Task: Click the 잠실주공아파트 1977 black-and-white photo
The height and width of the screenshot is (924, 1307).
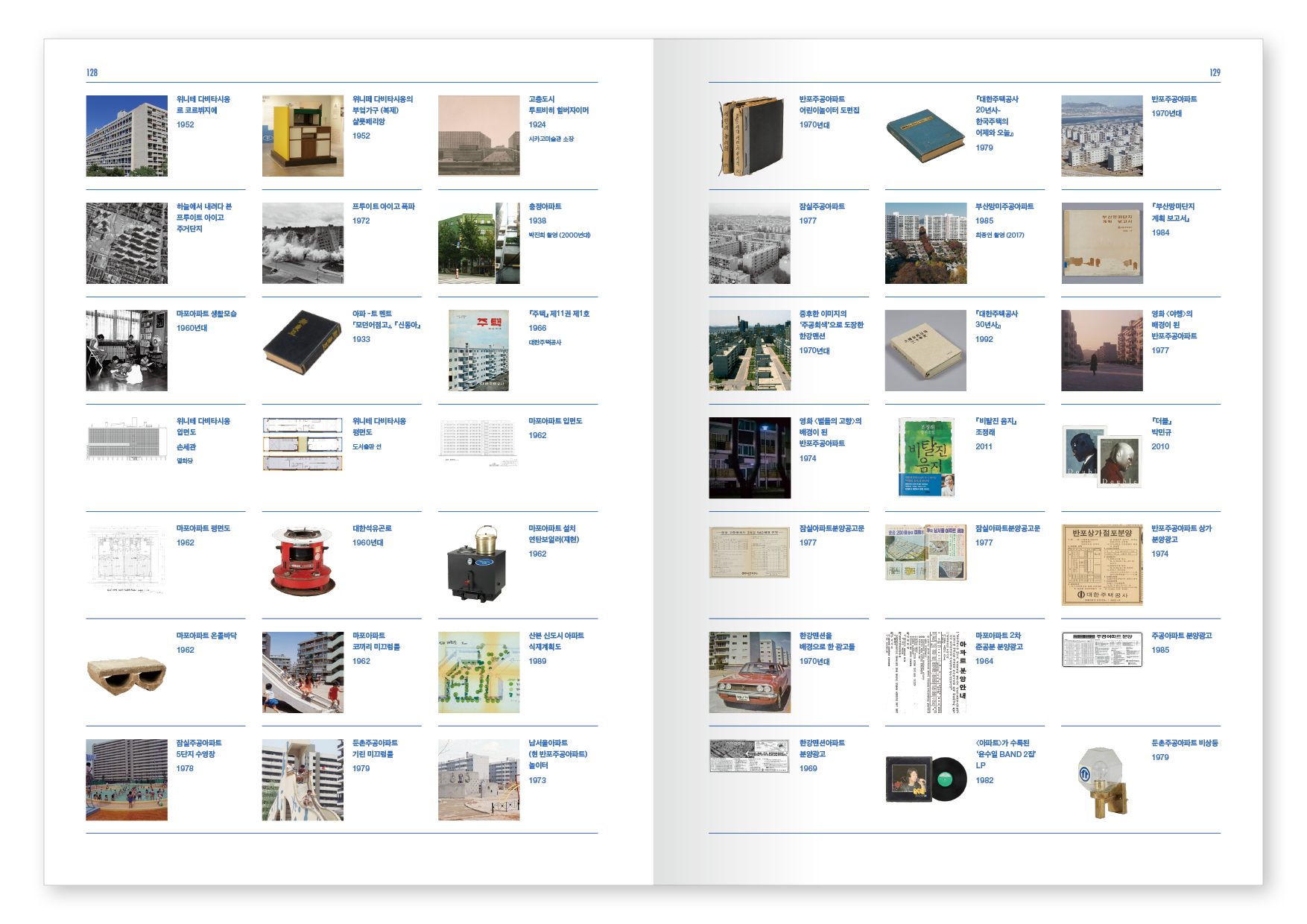Action: pyautogui.click(x=750, y=243)
